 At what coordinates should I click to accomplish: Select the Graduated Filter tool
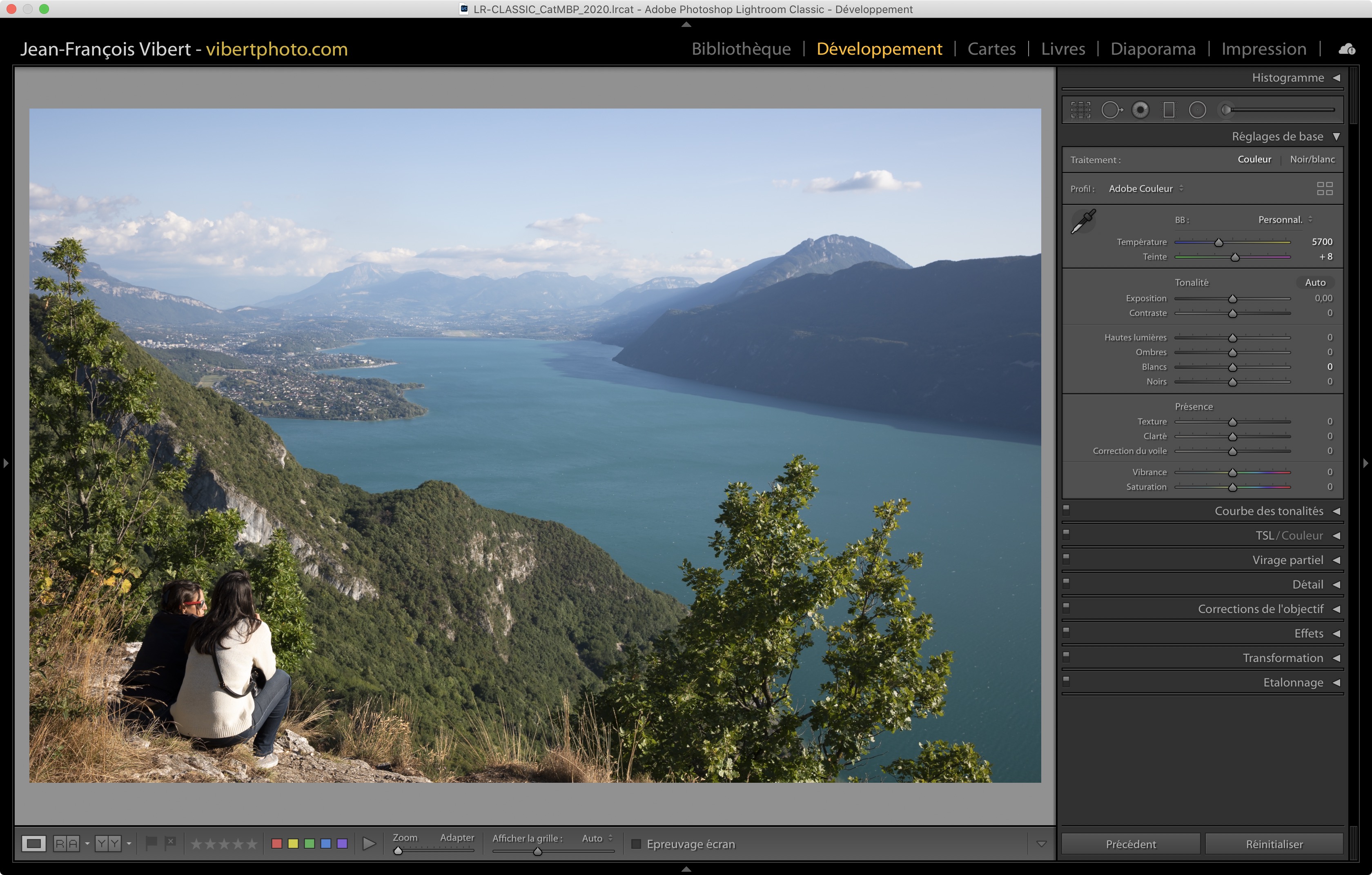point(1169,110)
